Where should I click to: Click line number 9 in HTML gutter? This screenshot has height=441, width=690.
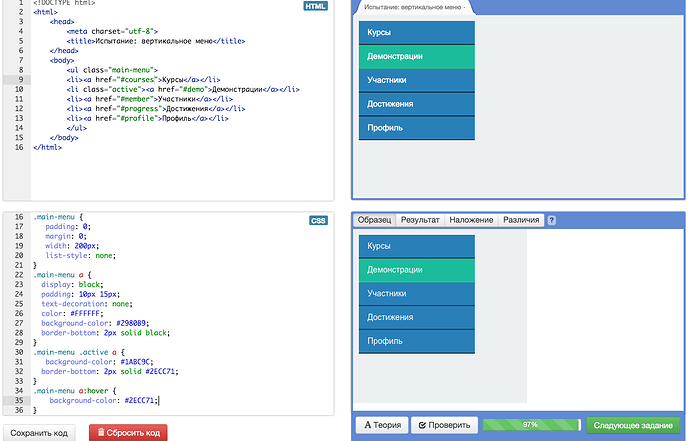tap(21, 80)
